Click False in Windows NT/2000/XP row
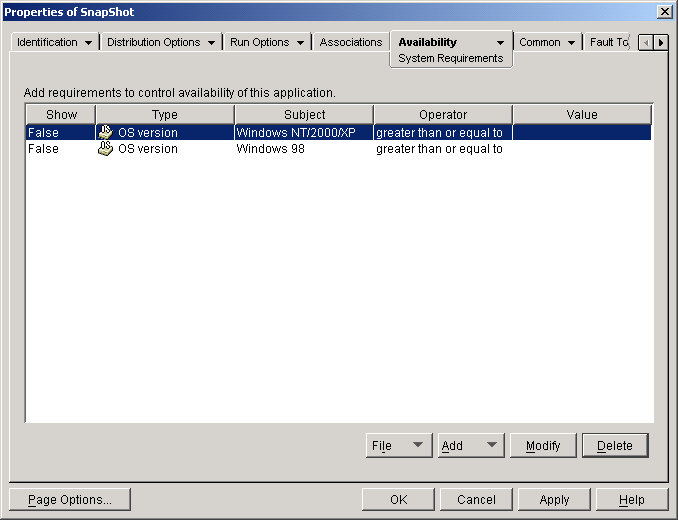This screenshot has height=520, width=678. pos(43,132)
